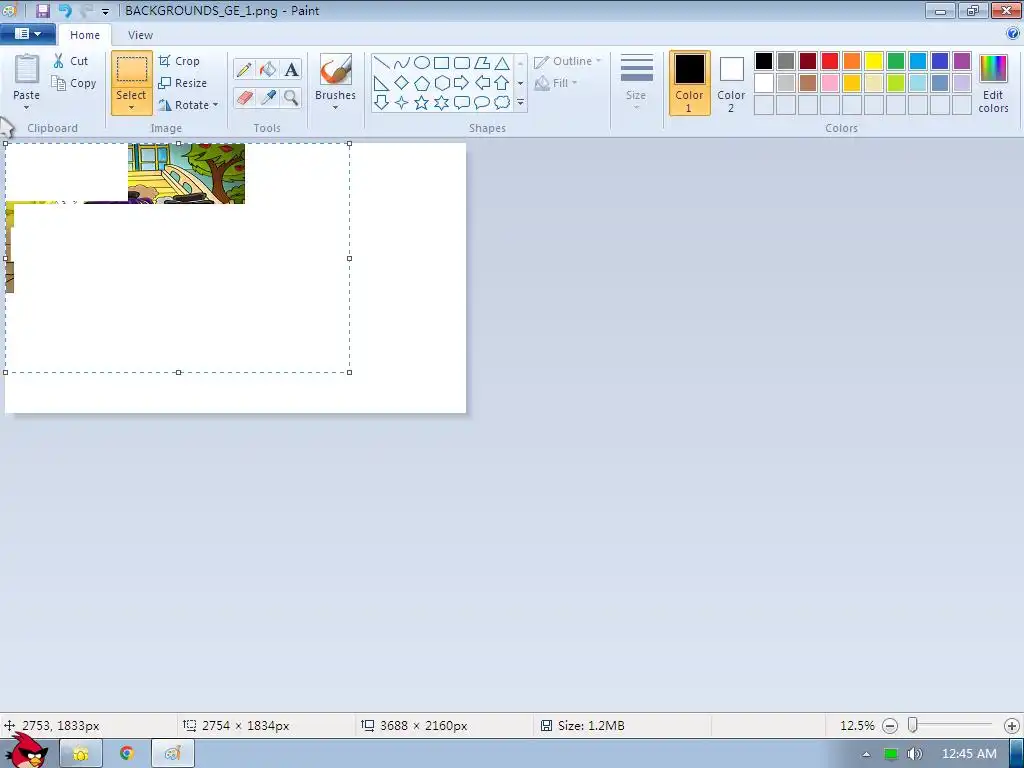Click the Angry Birds start button
The width and height of the screenshot is (1024, 768).
[27, 751]
